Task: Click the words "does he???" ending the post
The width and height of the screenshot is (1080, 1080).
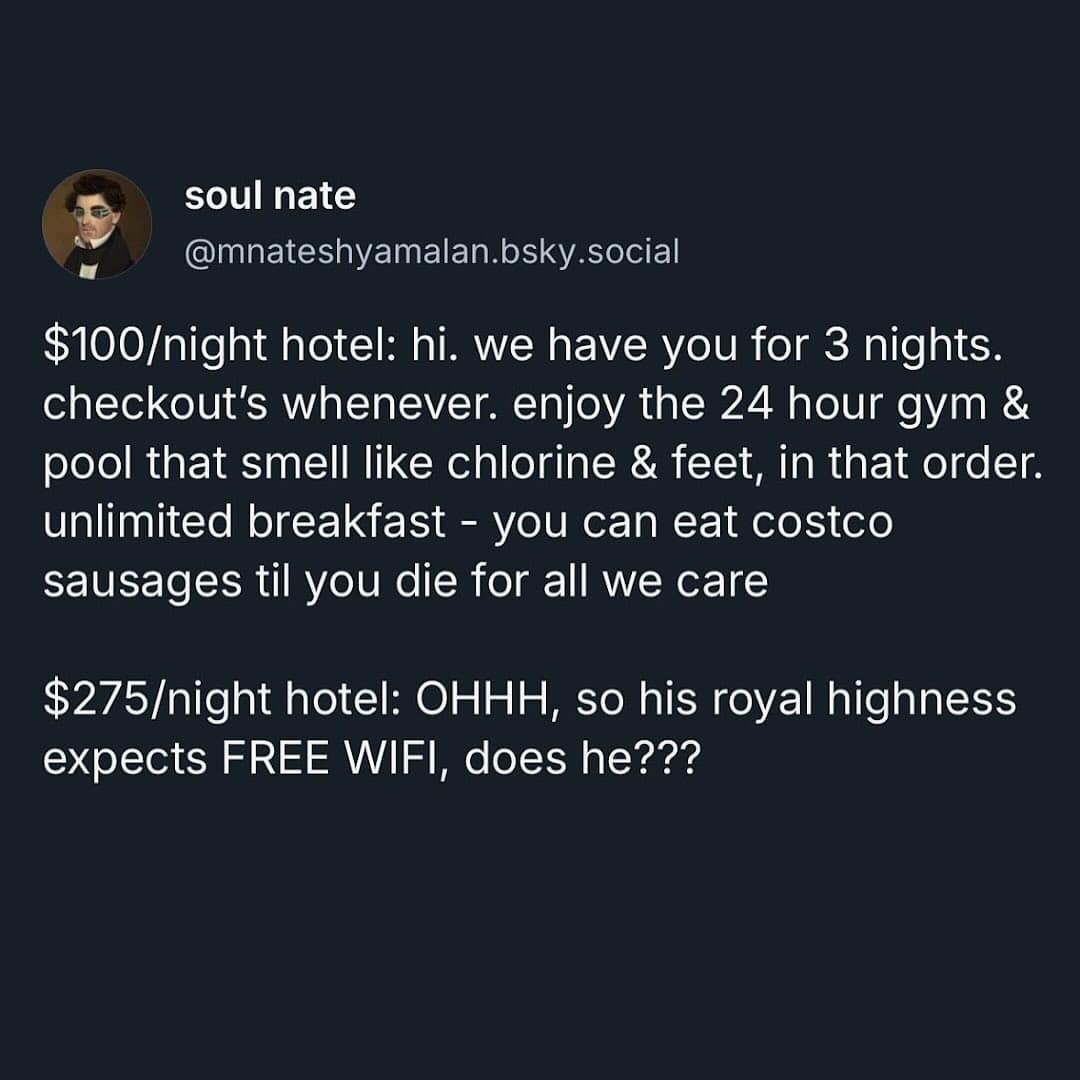Action: [x=582, y=758]
